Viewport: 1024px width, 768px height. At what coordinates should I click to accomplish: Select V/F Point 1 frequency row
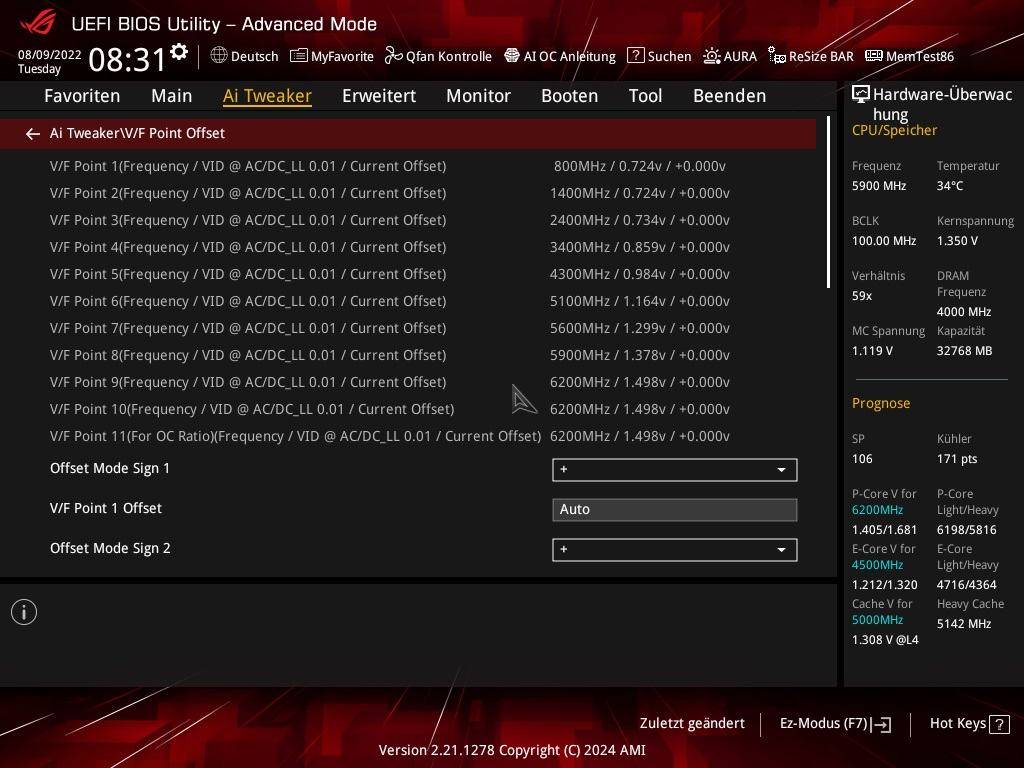[x=408, y=166]
